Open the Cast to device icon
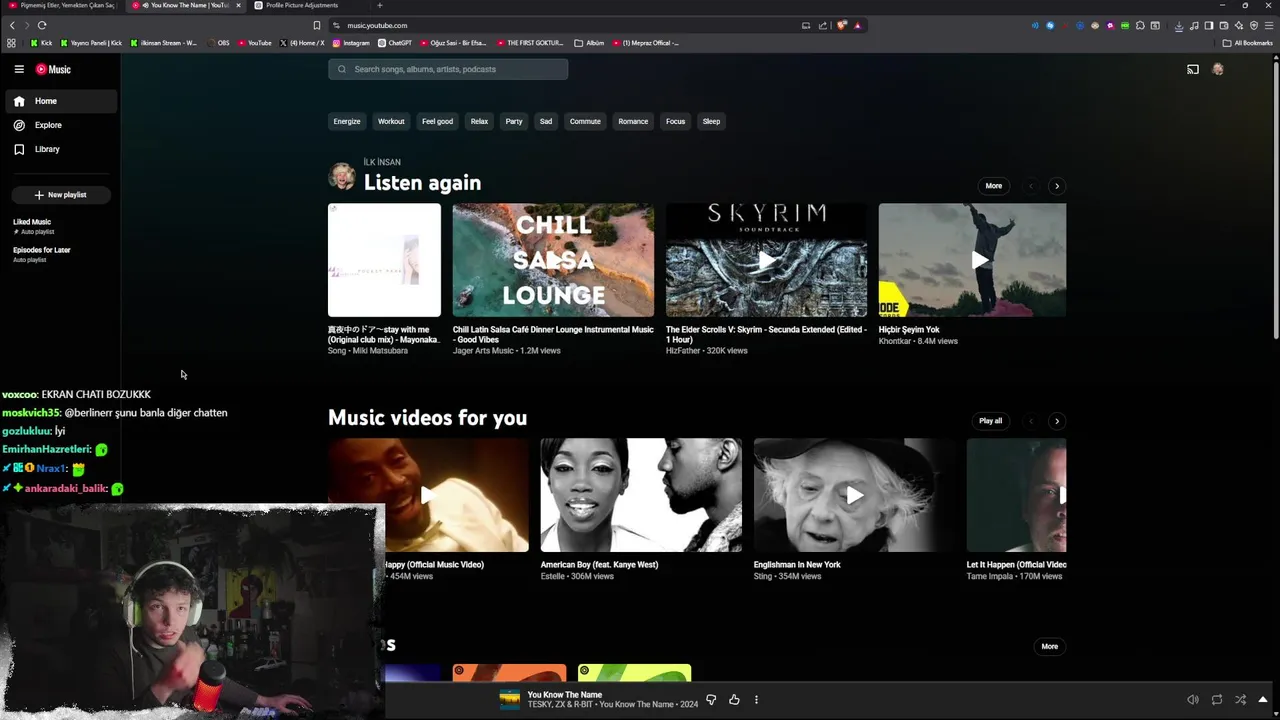 (x=1193, y=69)
